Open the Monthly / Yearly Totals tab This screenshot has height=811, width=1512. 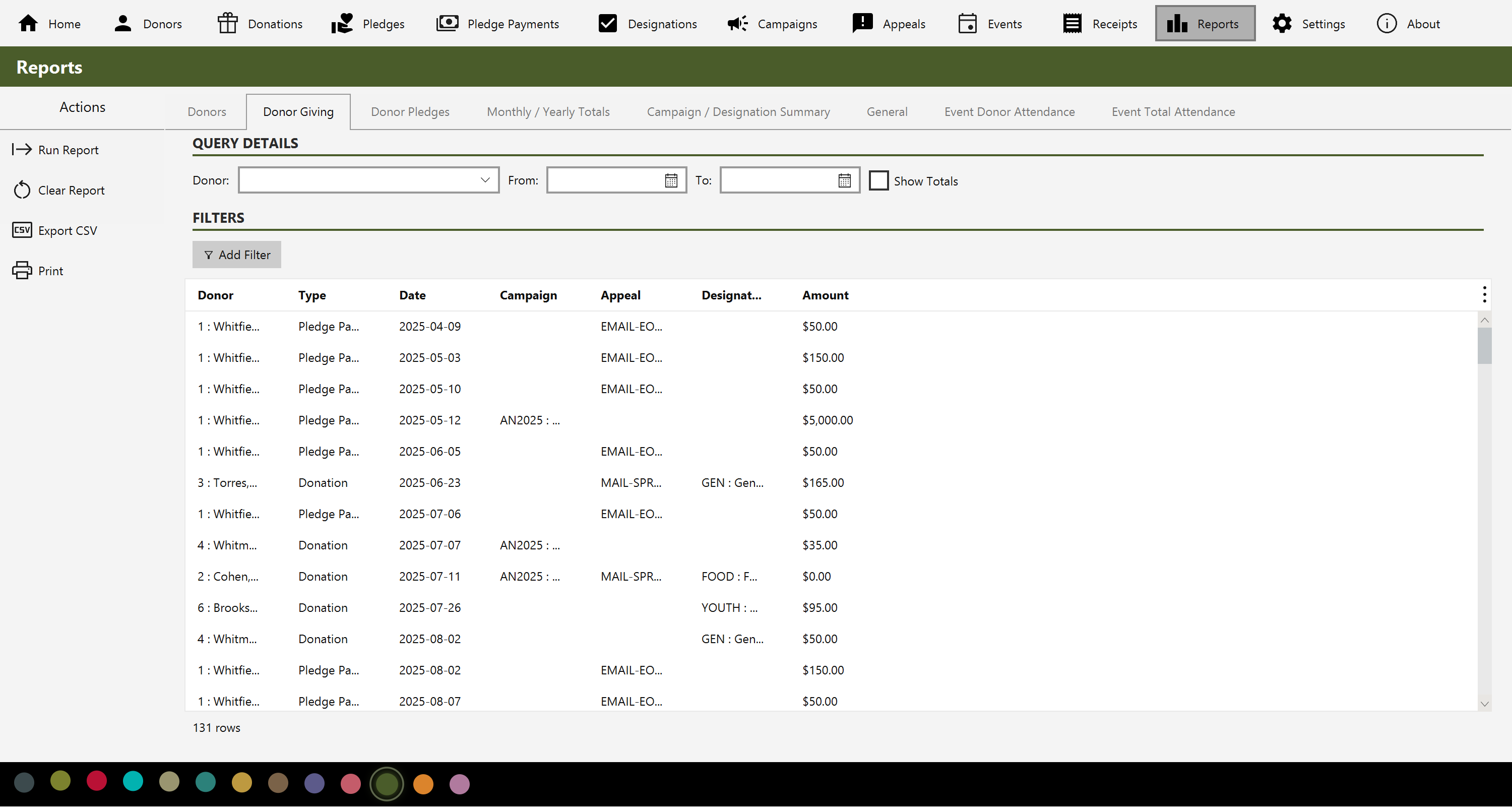[548, 111]
